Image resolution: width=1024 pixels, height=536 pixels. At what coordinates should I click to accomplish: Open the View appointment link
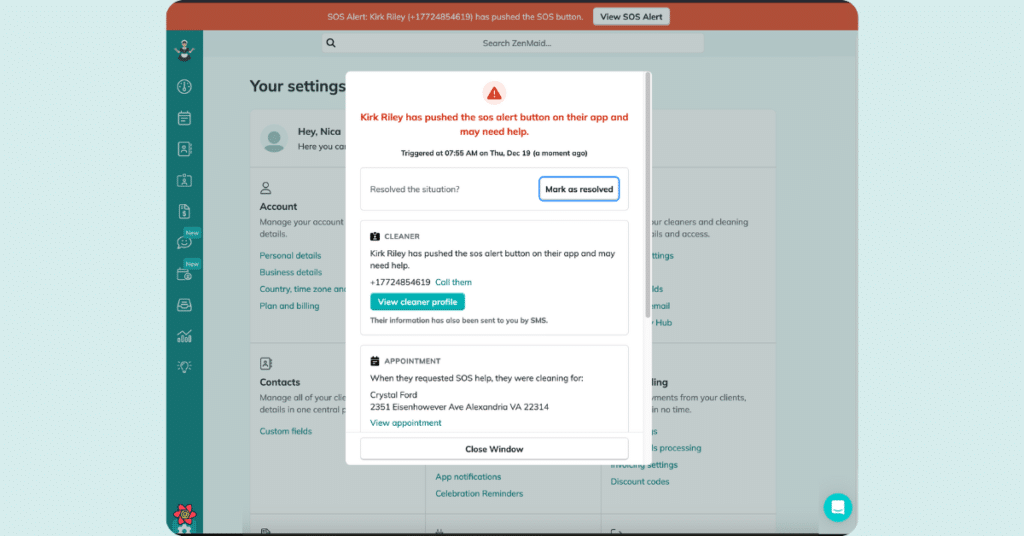pos(406,423)
